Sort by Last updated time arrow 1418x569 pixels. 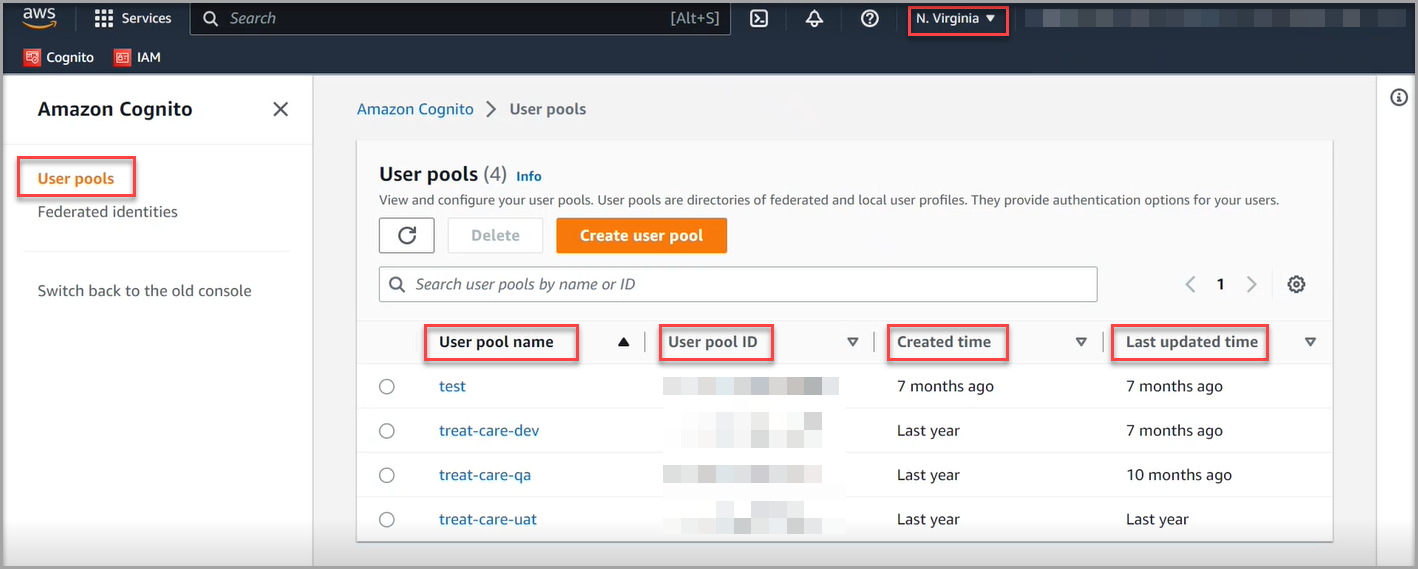tap(1310, 342)
